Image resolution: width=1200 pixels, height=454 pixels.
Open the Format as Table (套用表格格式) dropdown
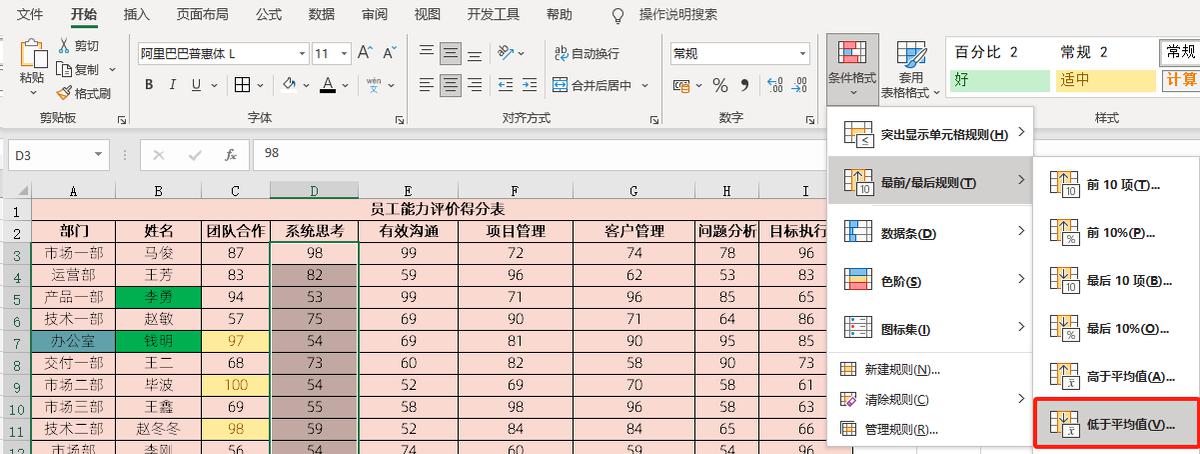(x=911, y=70)
